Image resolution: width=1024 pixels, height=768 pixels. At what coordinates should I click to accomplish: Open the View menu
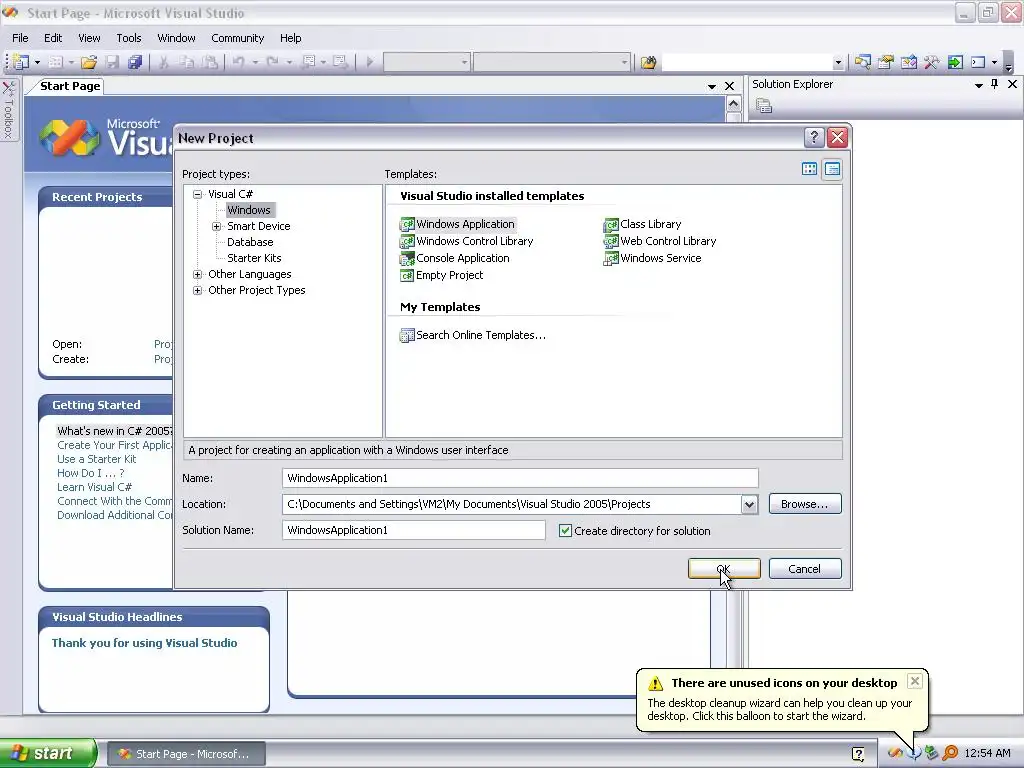(x=89, y=38)
